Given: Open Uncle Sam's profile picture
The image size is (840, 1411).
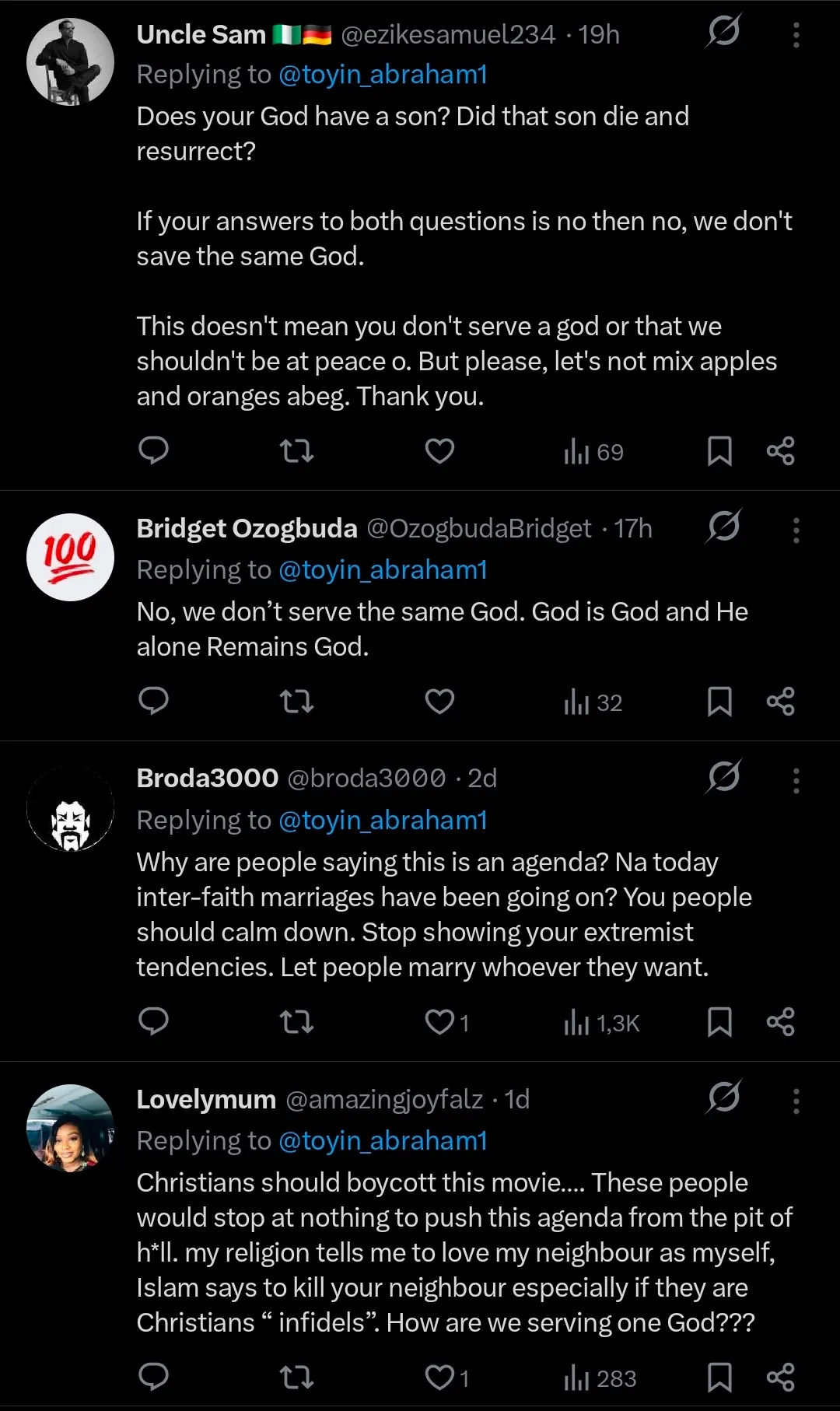Looking at the screenshot, I should [70, 62].
